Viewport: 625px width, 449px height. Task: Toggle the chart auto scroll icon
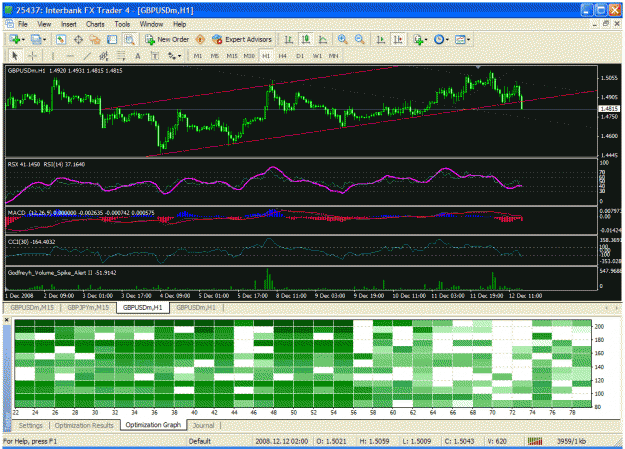(x=381, y=39)
